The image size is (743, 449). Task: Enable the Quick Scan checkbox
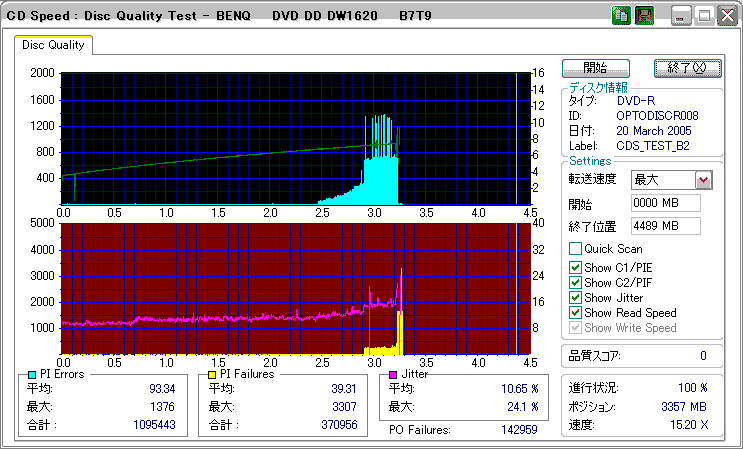[575, 249]
